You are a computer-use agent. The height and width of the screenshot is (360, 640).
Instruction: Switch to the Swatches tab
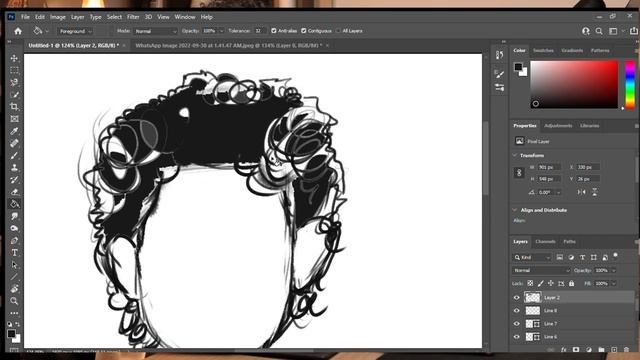pos(543,51)
